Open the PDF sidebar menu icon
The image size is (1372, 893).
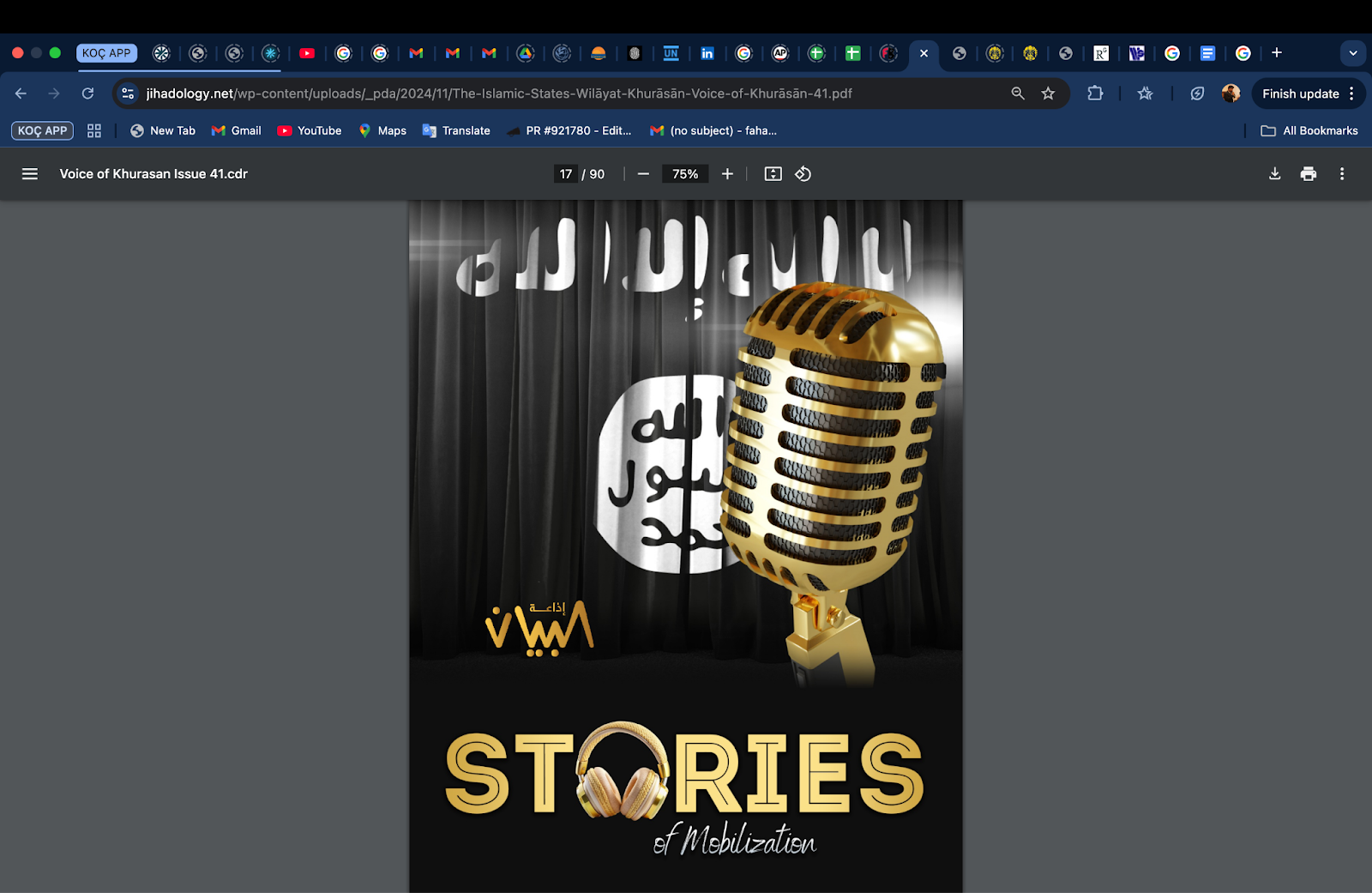[x=29, y=174]
